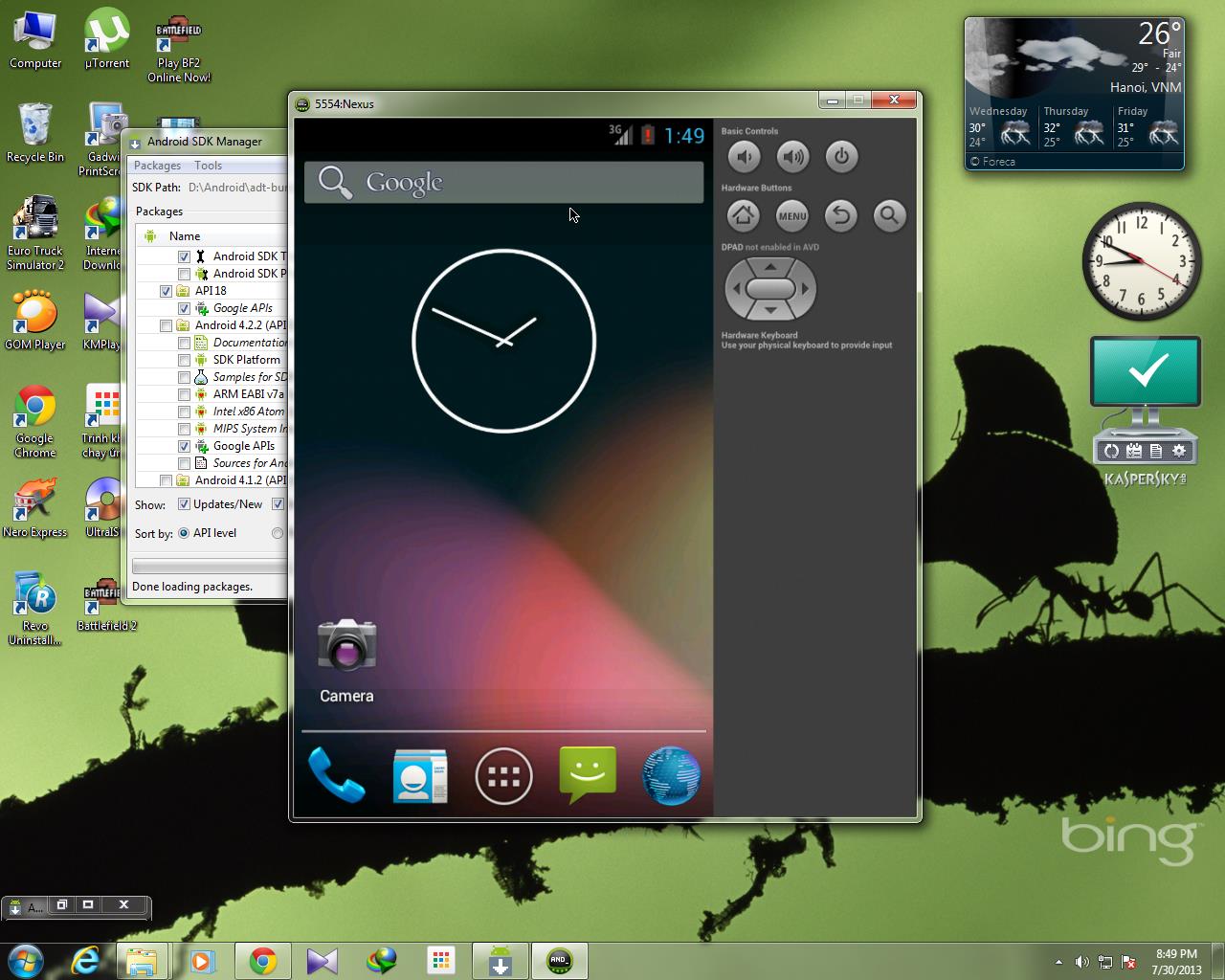1225x980 pixels.
Task: Toggle the Updates/New show checkbox
Action: (184, 504)
